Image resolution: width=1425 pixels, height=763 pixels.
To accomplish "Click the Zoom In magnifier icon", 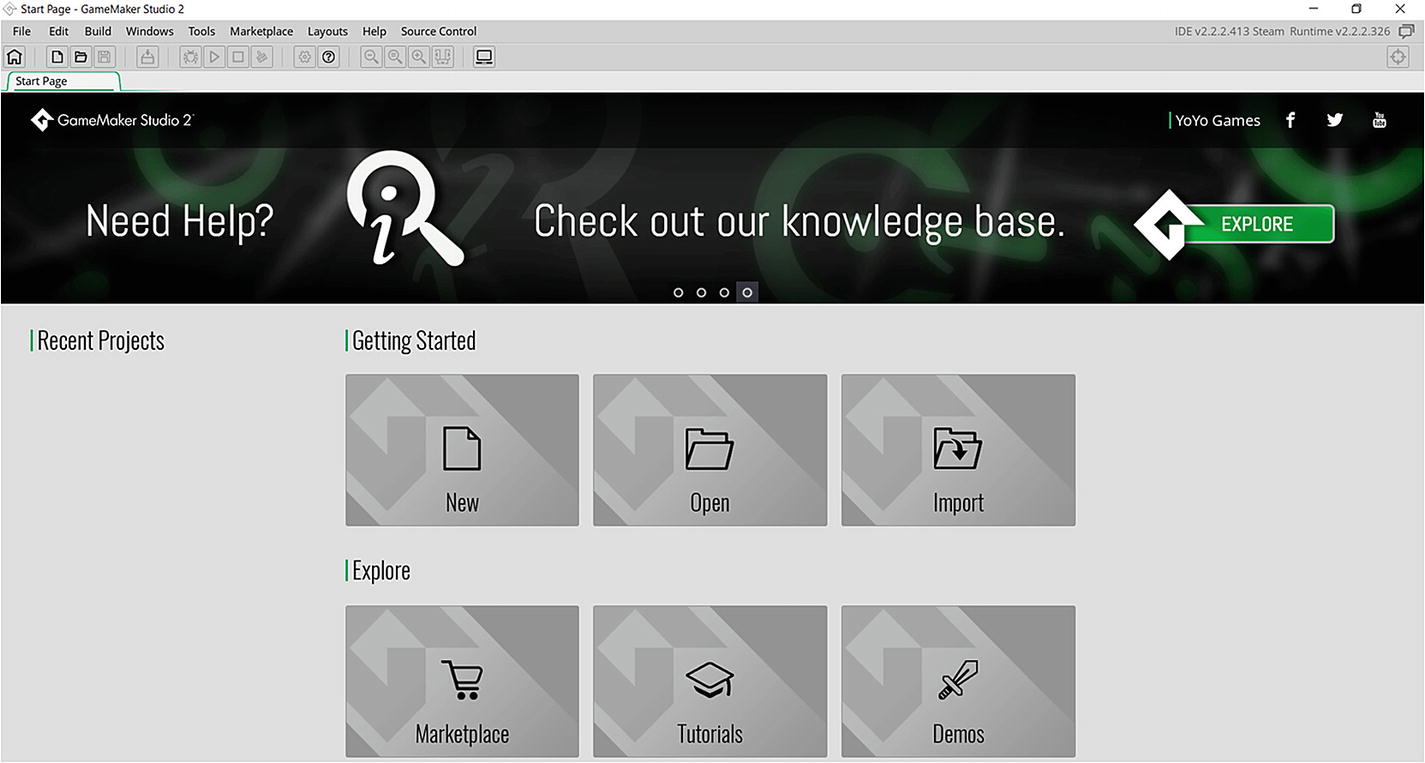I will tap(419, 57).
